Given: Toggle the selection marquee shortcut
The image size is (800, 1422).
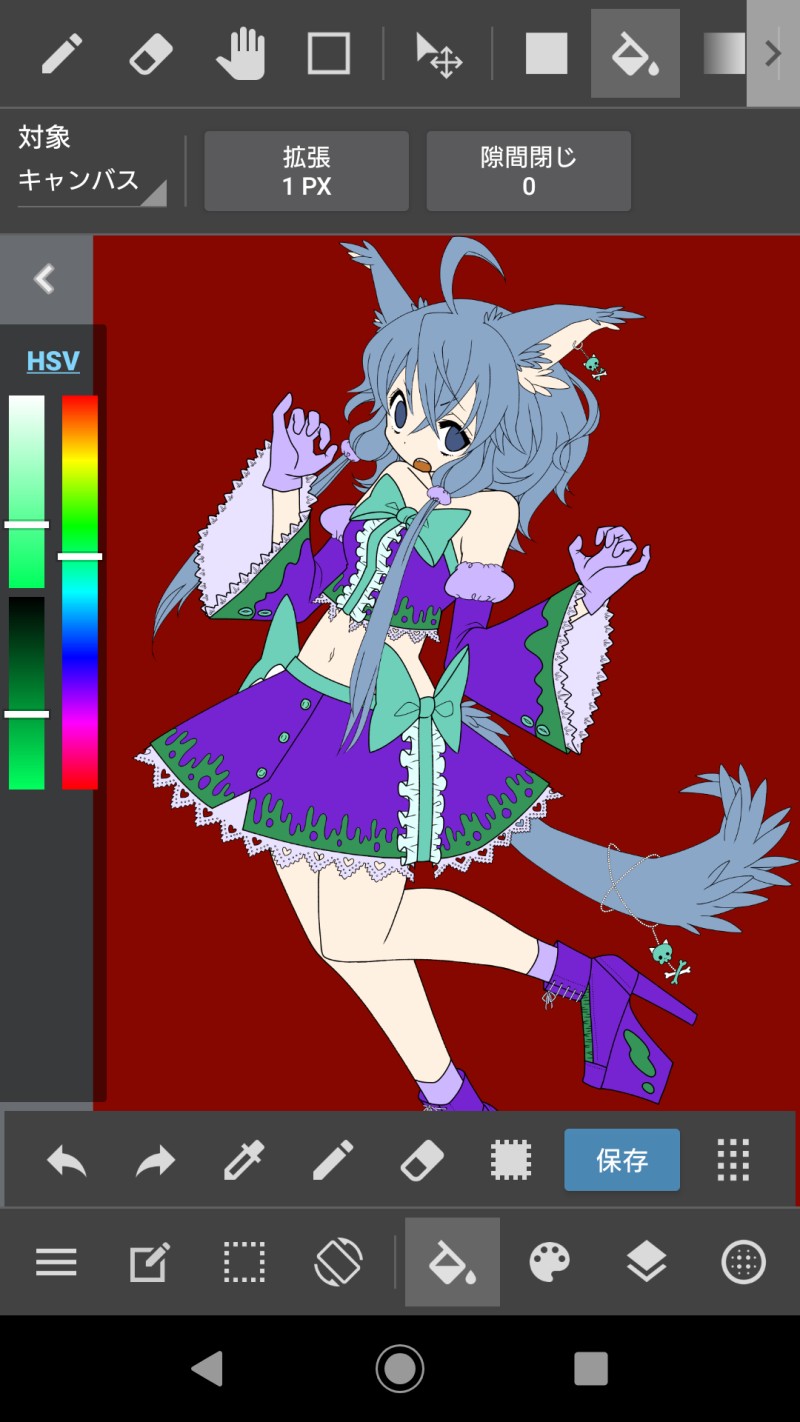Looking at the screenshot, I should [x=510, y=1161].
